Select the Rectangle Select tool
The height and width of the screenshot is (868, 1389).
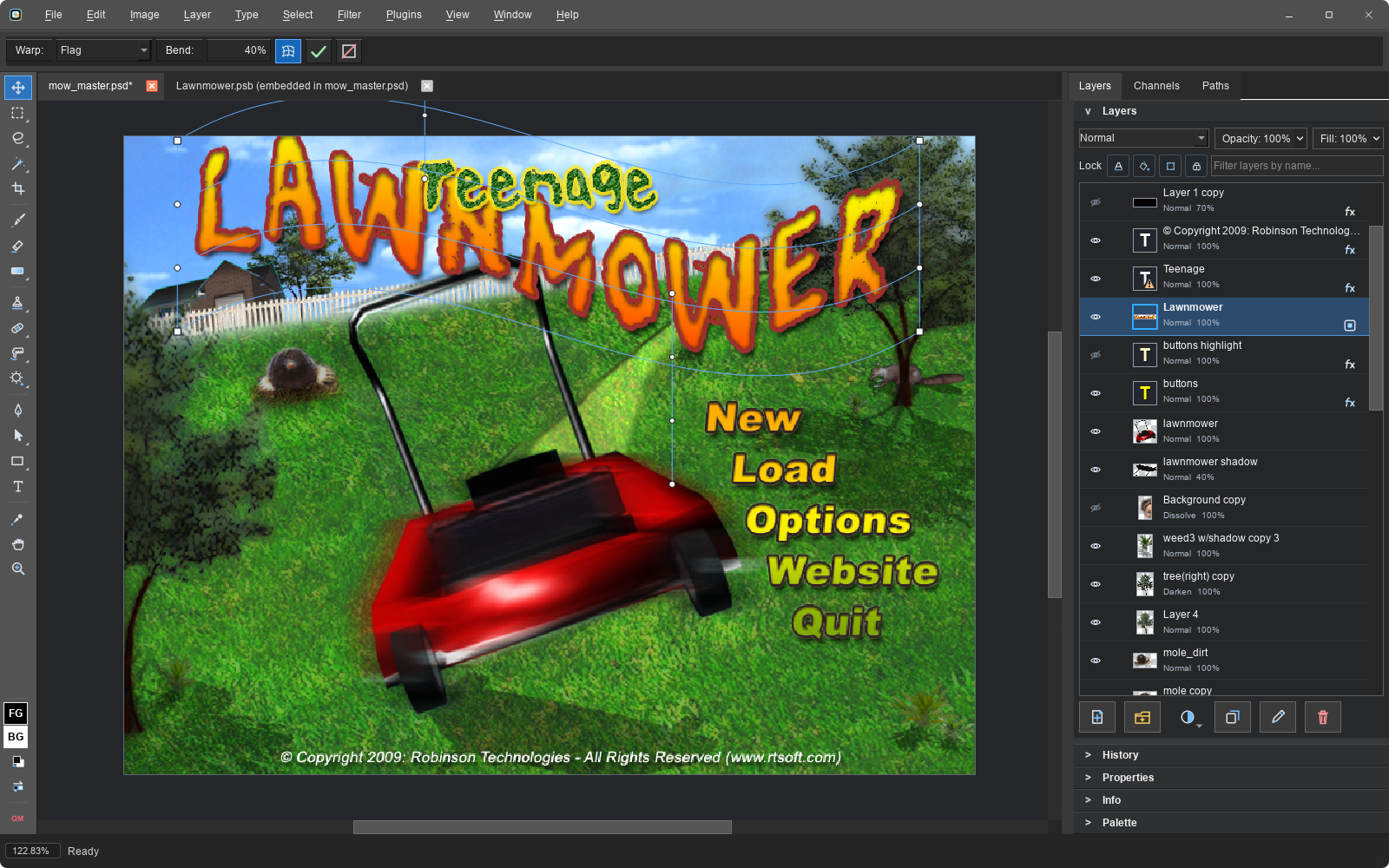click(x=17, y=114)
